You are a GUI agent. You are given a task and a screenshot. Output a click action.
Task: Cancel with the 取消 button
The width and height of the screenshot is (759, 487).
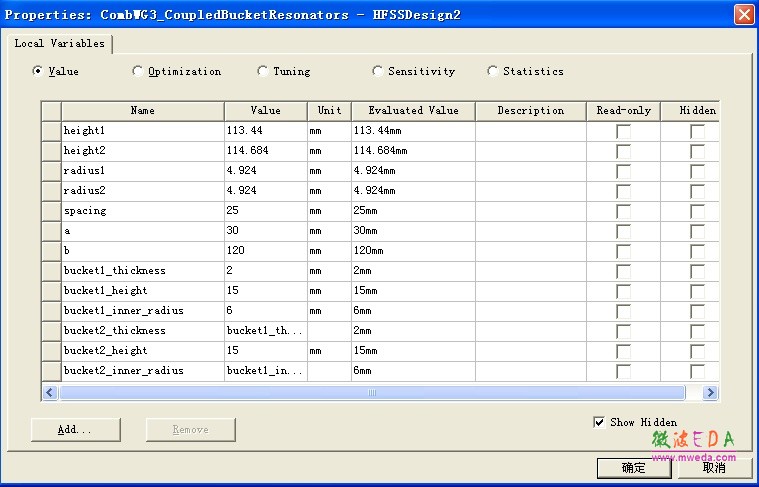pyautogui.click(x=713, y=468)
